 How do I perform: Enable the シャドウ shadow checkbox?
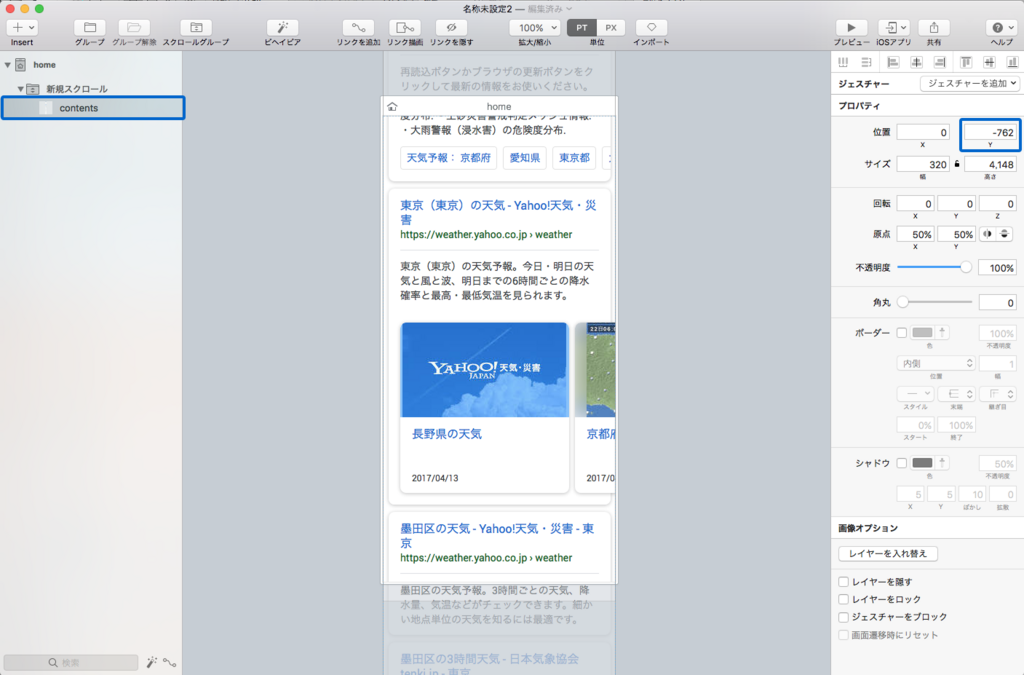902,462
